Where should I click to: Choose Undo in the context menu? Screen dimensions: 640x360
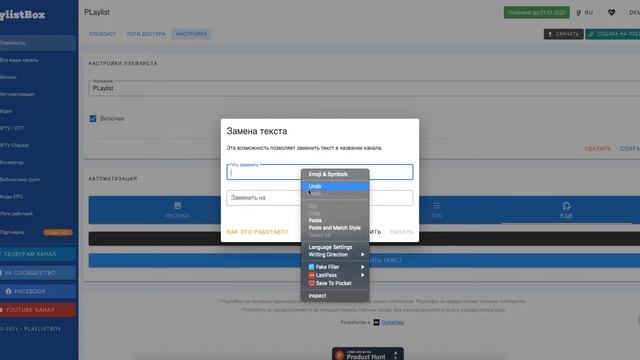(x=335, y=186)
